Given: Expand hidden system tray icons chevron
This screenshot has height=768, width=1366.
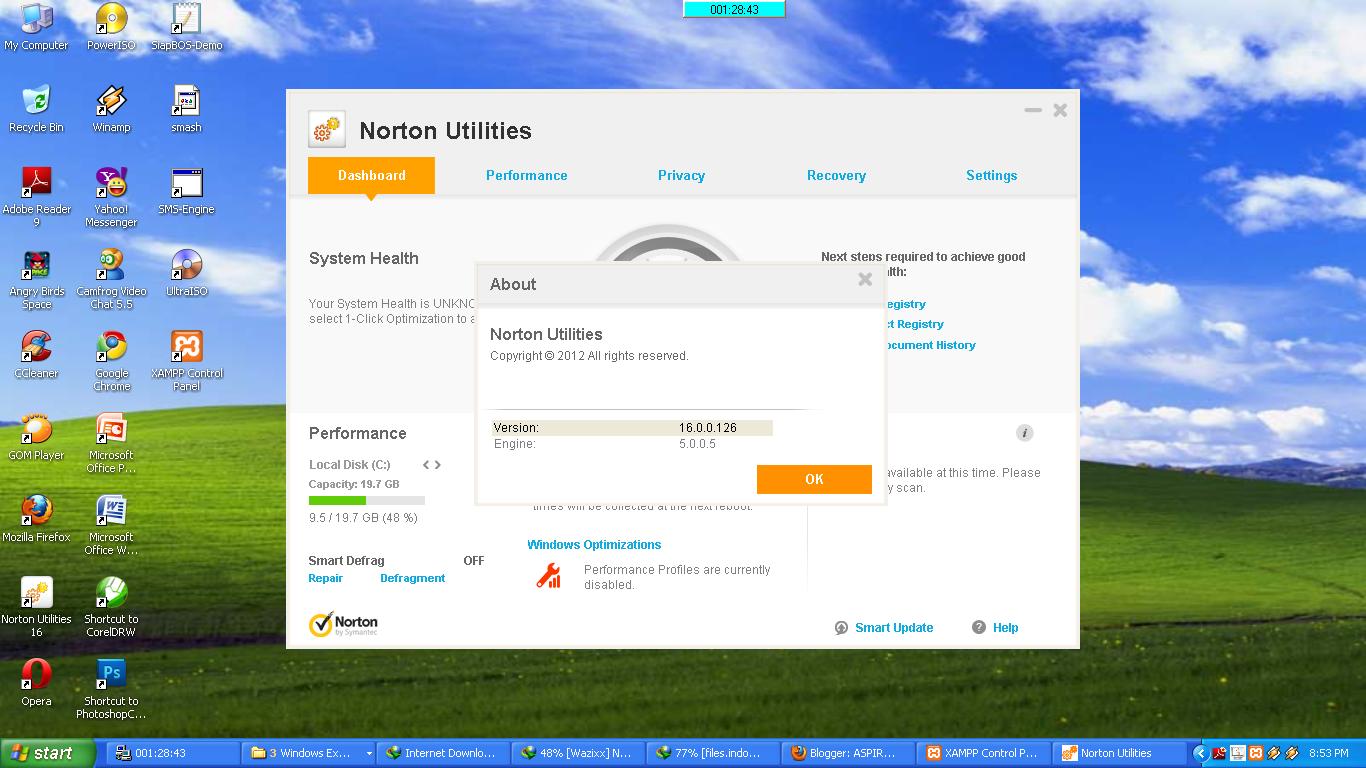Looking at the screenshot, I should [x=1201, y=753].
